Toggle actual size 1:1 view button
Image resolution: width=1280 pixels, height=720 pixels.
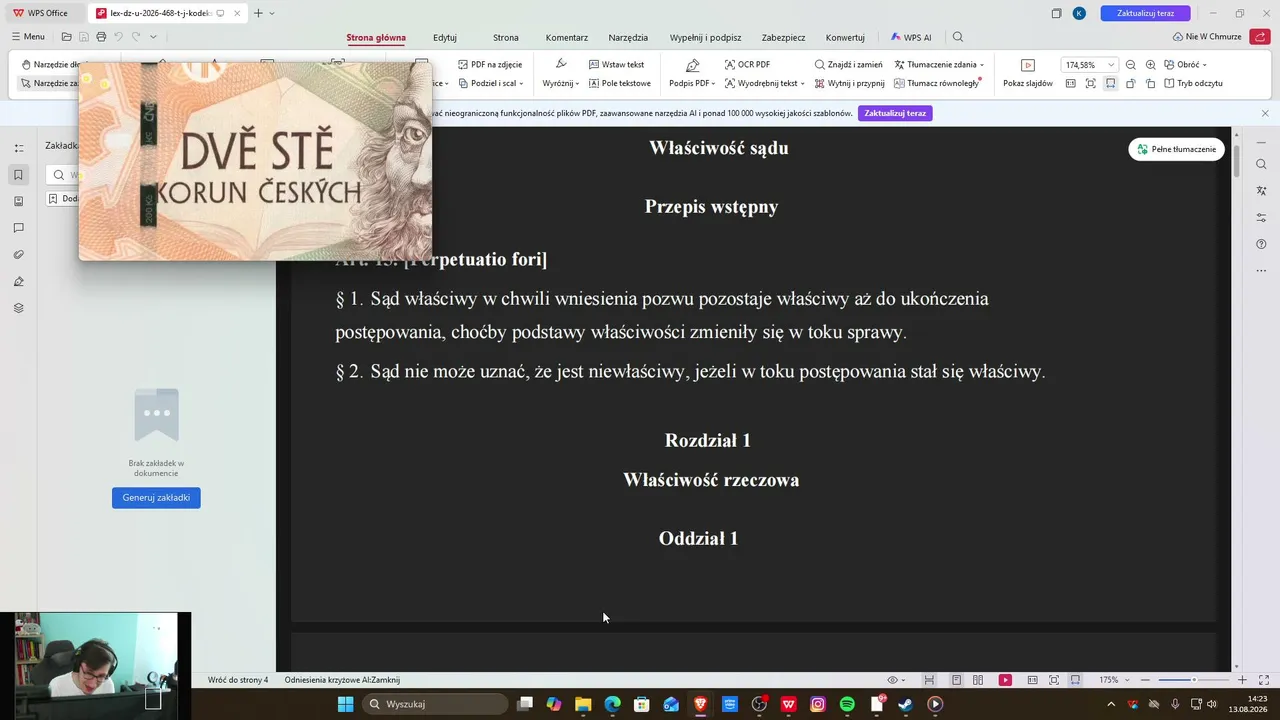click(1071, 83)
